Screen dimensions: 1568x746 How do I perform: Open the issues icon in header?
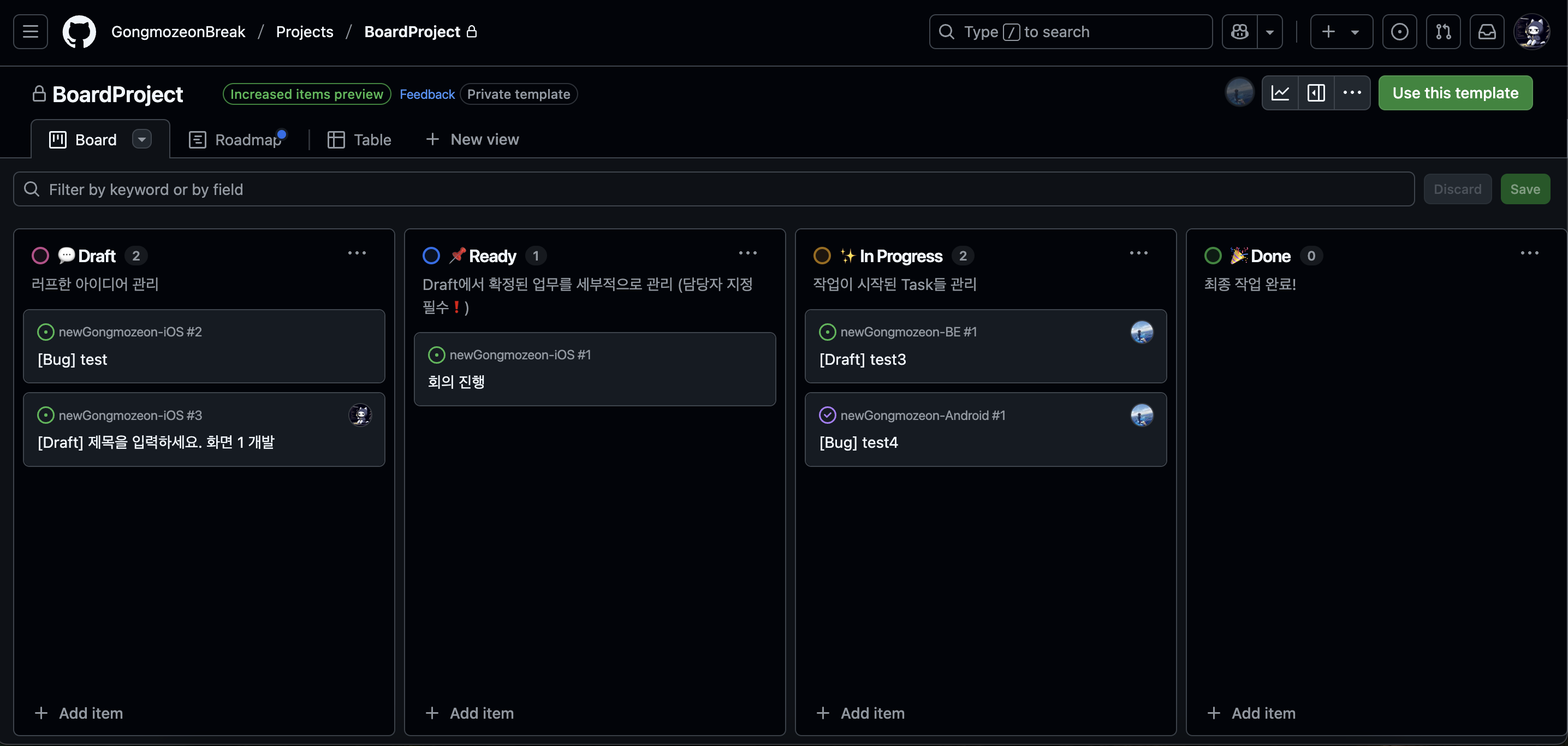[x=1399, y=32]
